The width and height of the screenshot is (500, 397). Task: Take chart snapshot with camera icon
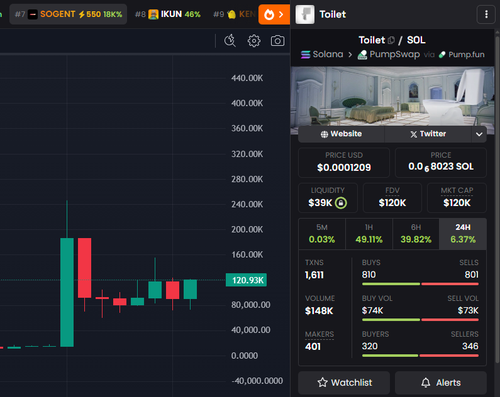tap(277, 41)
